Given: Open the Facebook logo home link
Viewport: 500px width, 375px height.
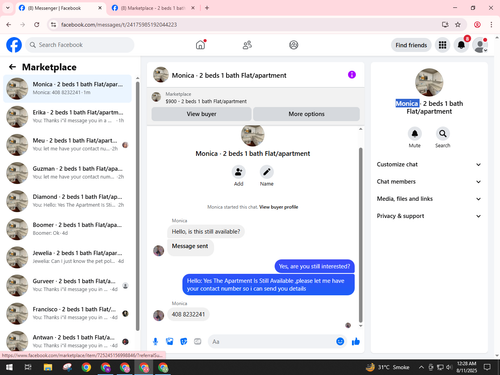Looking at the screenshot, I should pos(14,45).
